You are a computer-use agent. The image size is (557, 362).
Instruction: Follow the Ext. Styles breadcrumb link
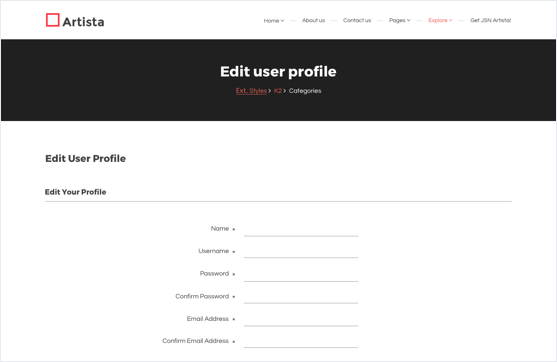pos(251,91)
